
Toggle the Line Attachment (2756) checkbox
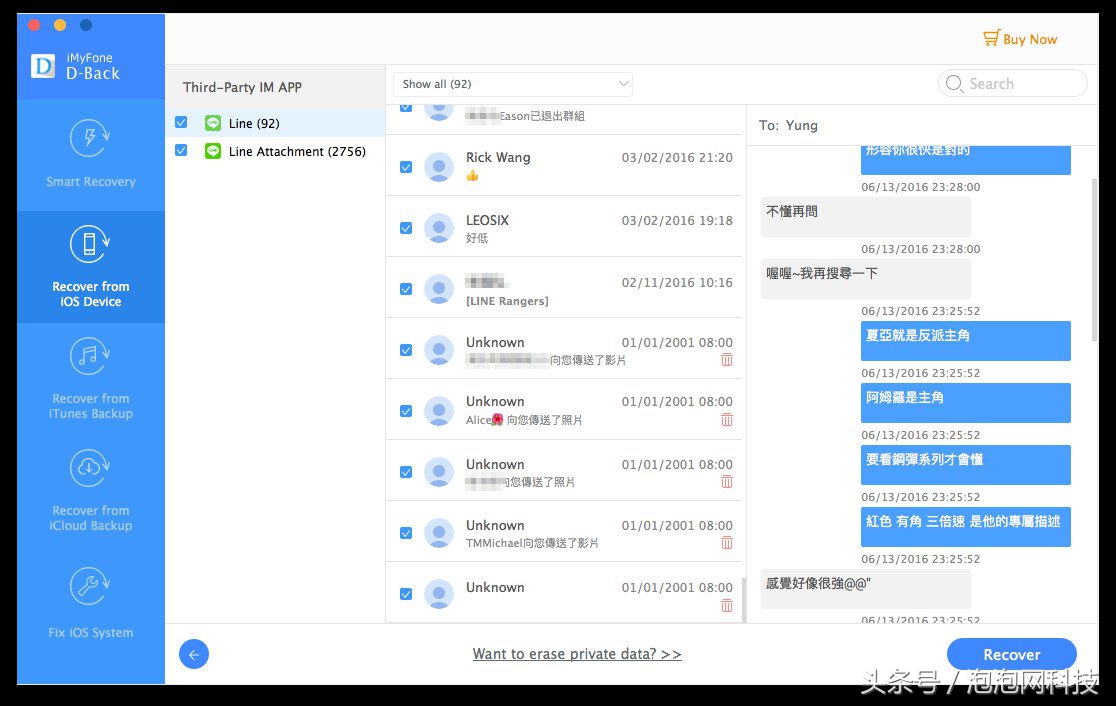pos(181,151)
